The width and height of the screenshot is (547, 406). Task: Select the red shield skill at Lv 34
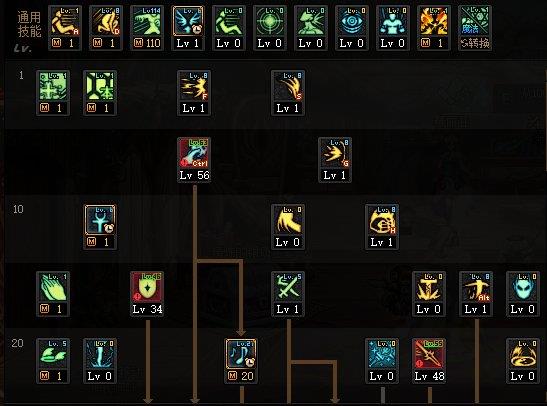pyautogui.click(x=147, y=287)
